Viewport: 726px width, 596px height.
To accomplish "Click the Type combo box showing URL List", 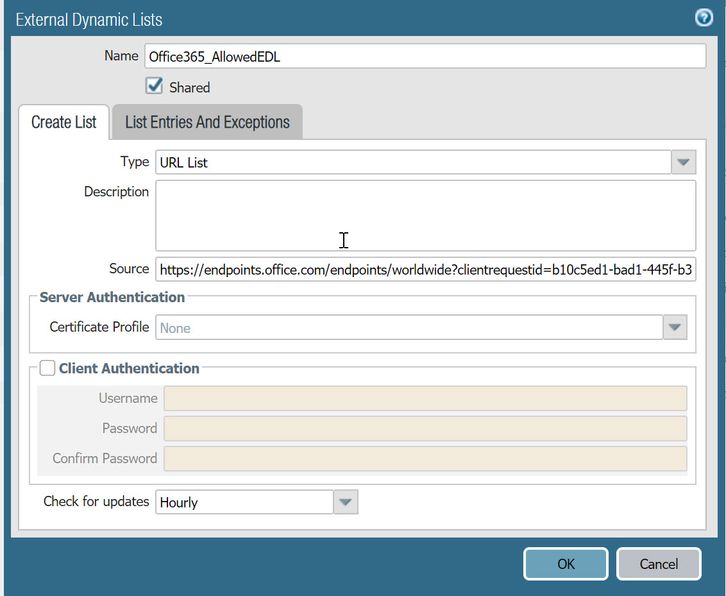I will click(x=412, y=162).
